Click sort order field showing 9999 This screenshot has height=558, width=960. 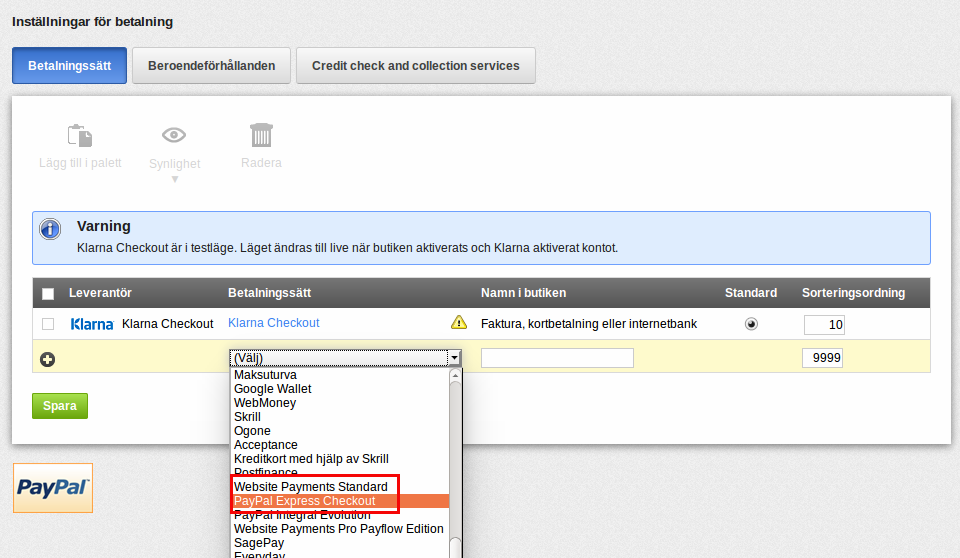(x=822, y=358)
